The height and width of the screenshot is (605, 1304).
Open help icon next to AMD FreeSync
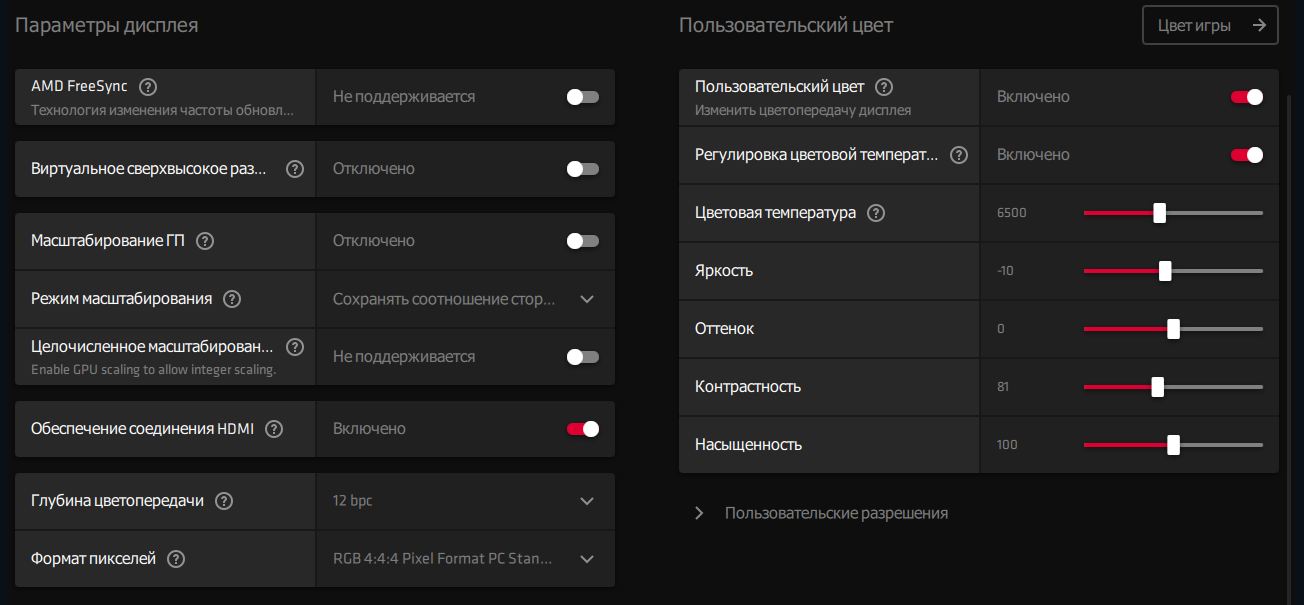point(149,86)
